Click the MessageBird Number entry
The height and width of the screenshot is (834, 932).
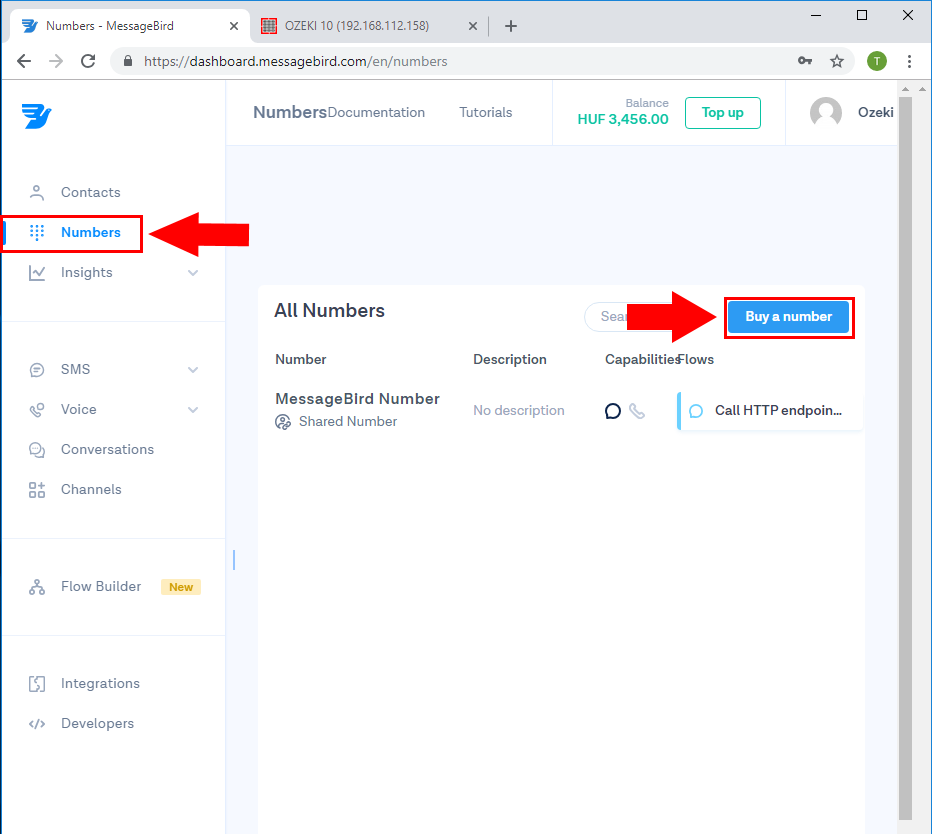pyautogui.click(x=358, y=399)
